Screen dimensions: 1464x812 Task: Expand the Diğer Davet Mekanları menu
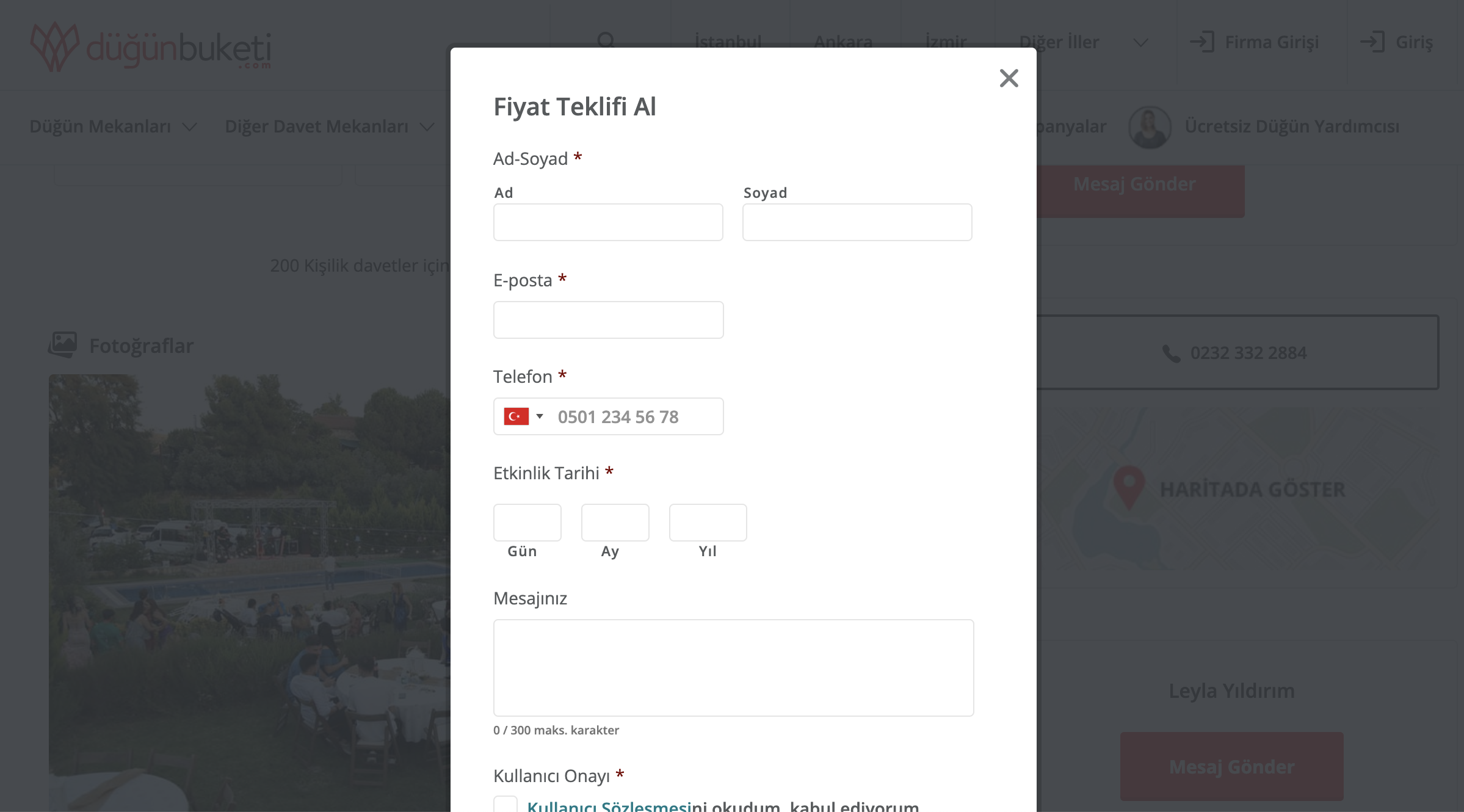coord(330,126)
